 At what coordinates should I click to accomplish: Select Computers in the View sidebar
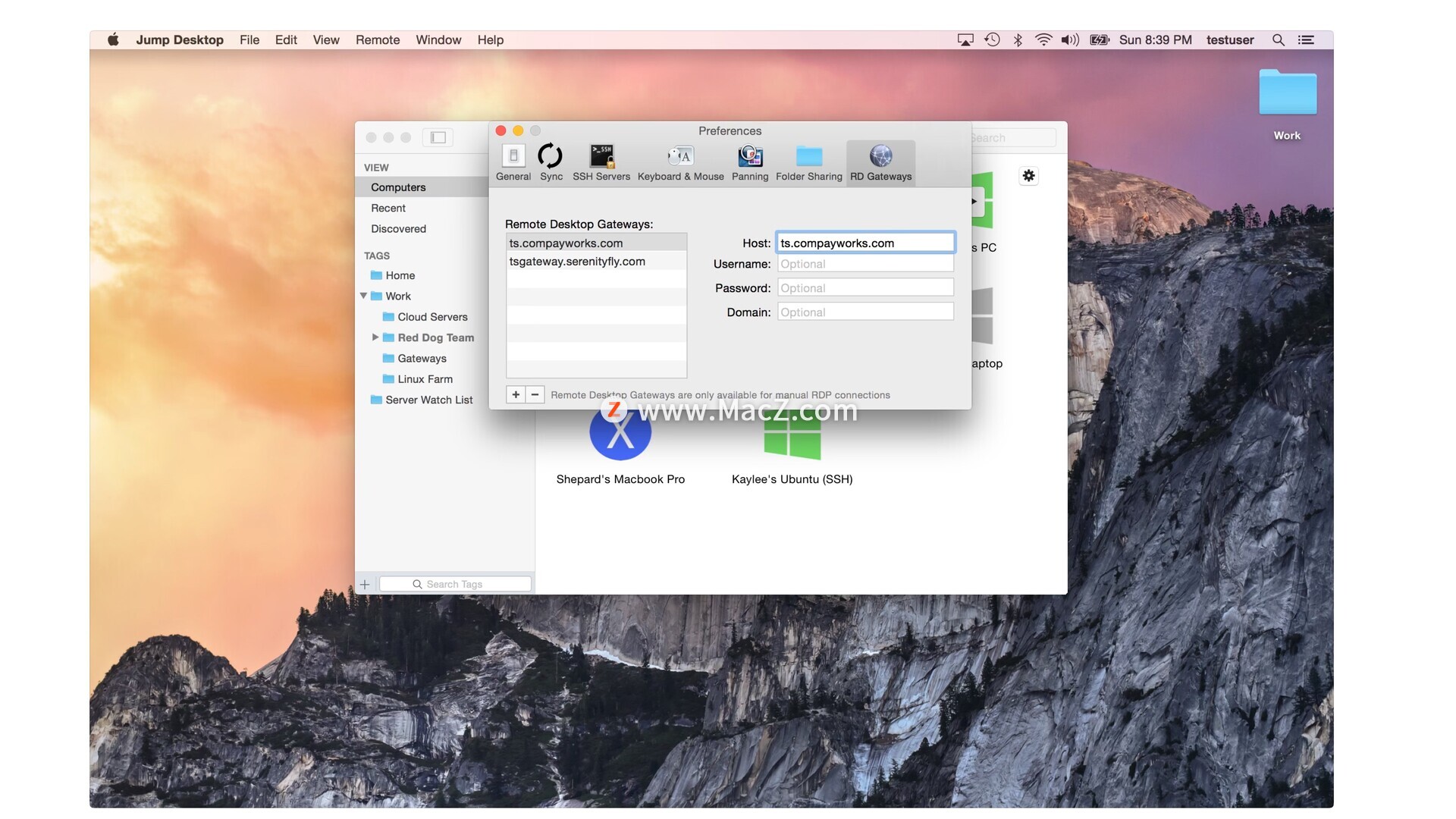tap(422, 187)
